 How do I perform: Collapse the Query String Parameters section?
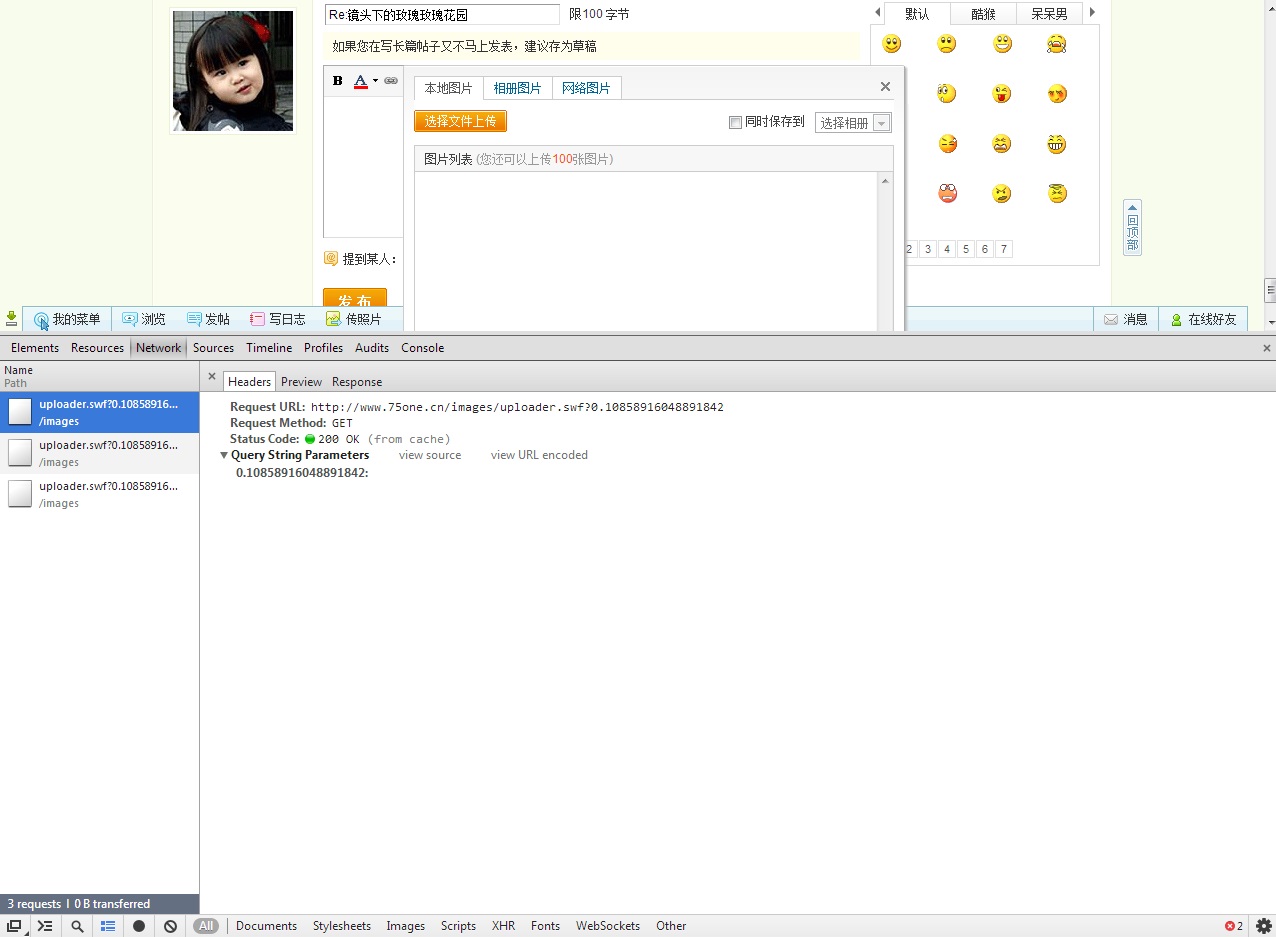point(225,455)
